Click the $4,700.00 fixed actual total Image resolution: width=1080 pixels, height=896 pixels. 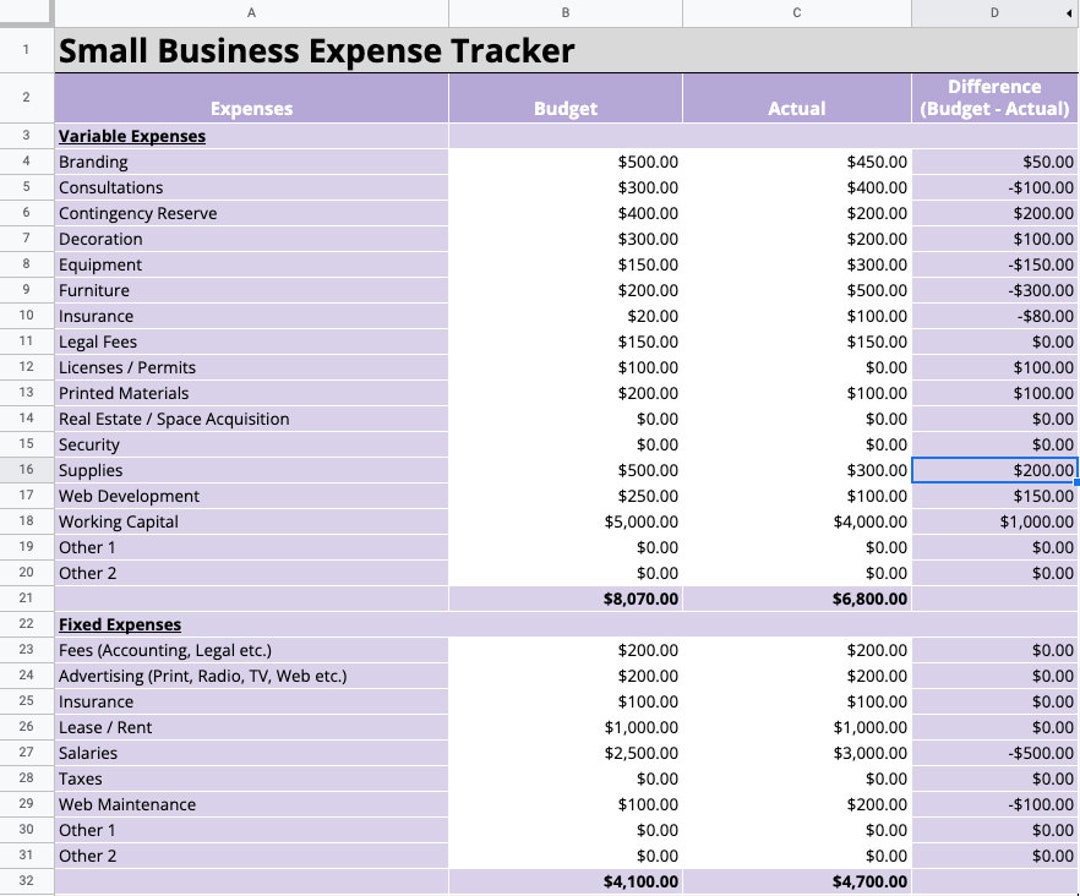tap(797, 882)
